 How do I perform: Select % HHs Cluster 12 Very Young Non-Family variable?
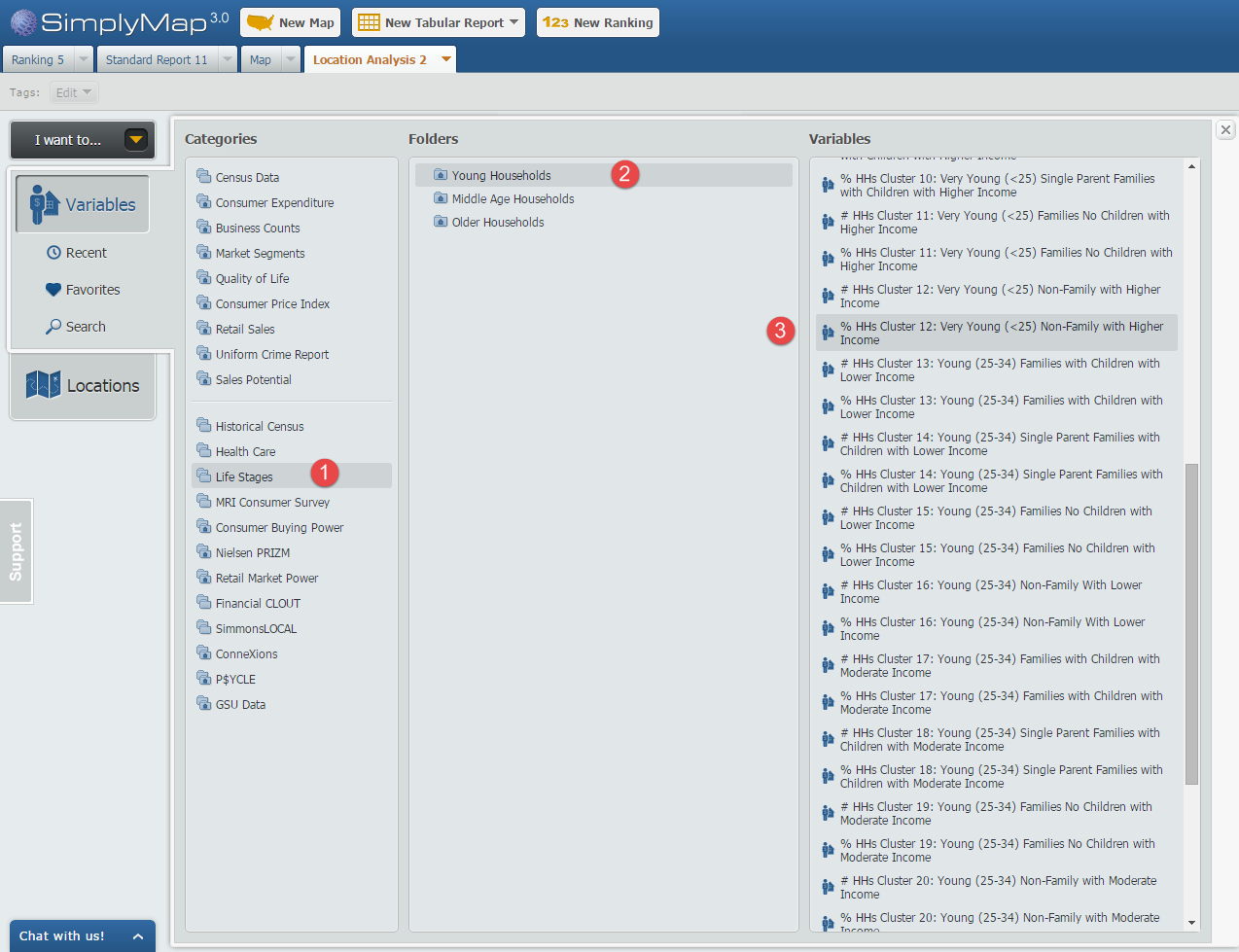click(x=997, y=333)
